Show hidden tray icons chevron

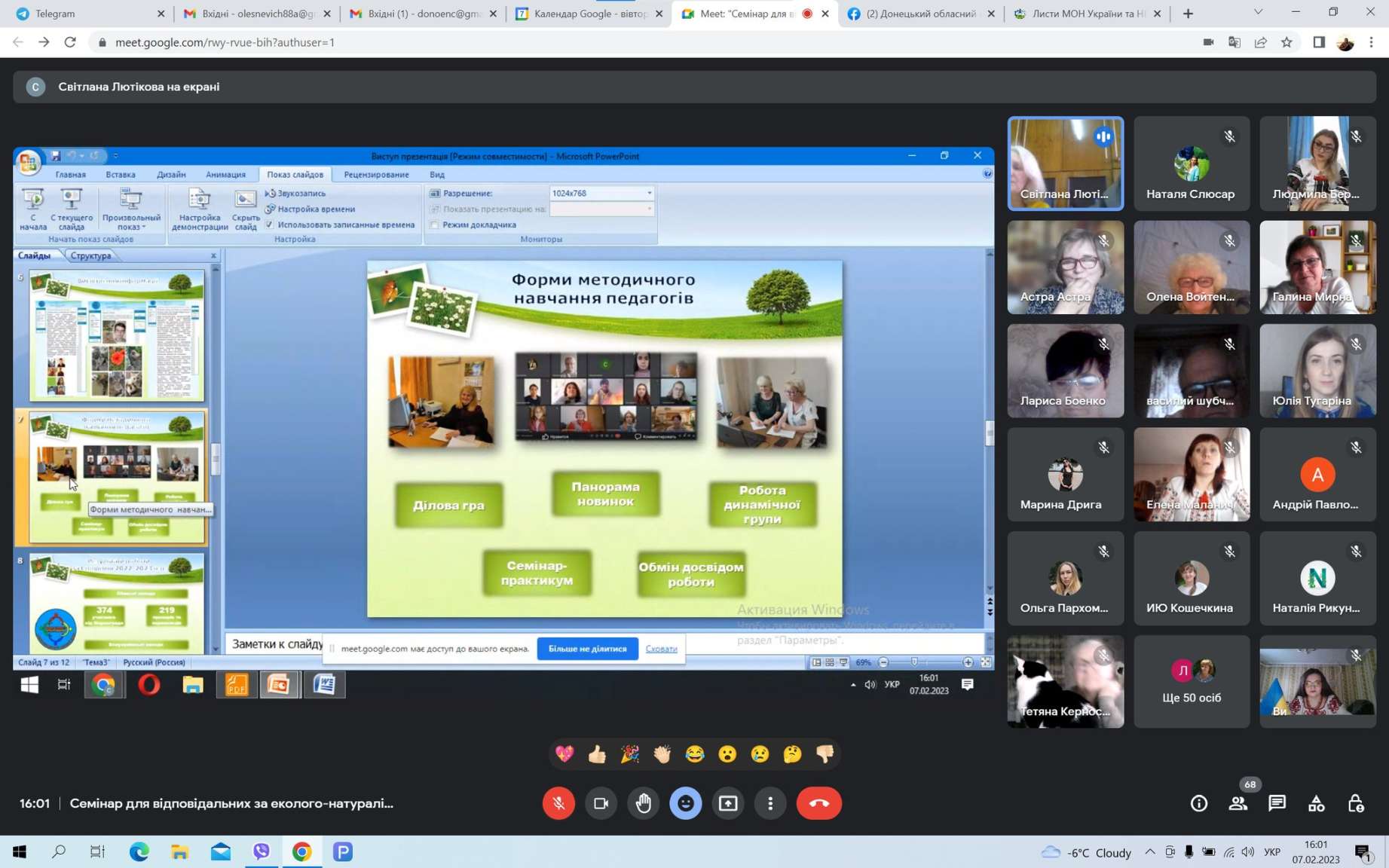pos(1149,852)
